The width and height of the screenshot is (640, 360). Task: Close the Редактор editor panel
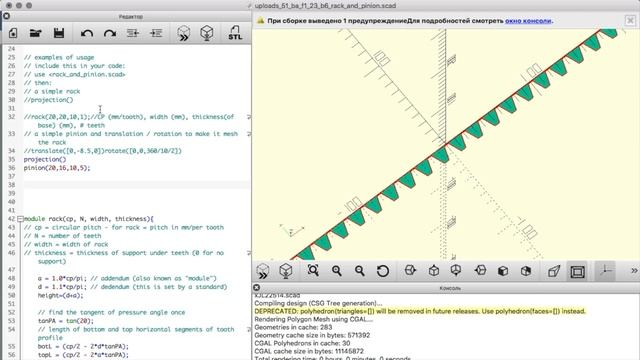[7, 16]
